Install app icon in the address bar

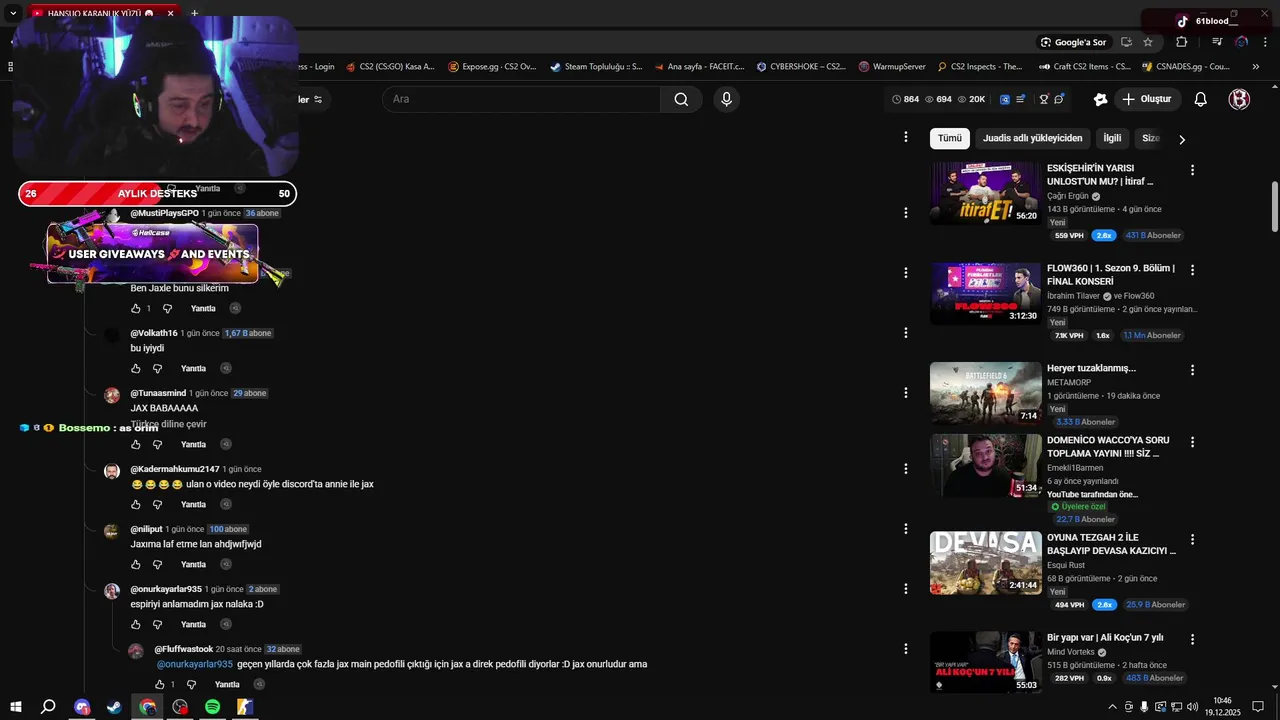coord(1126,42)
